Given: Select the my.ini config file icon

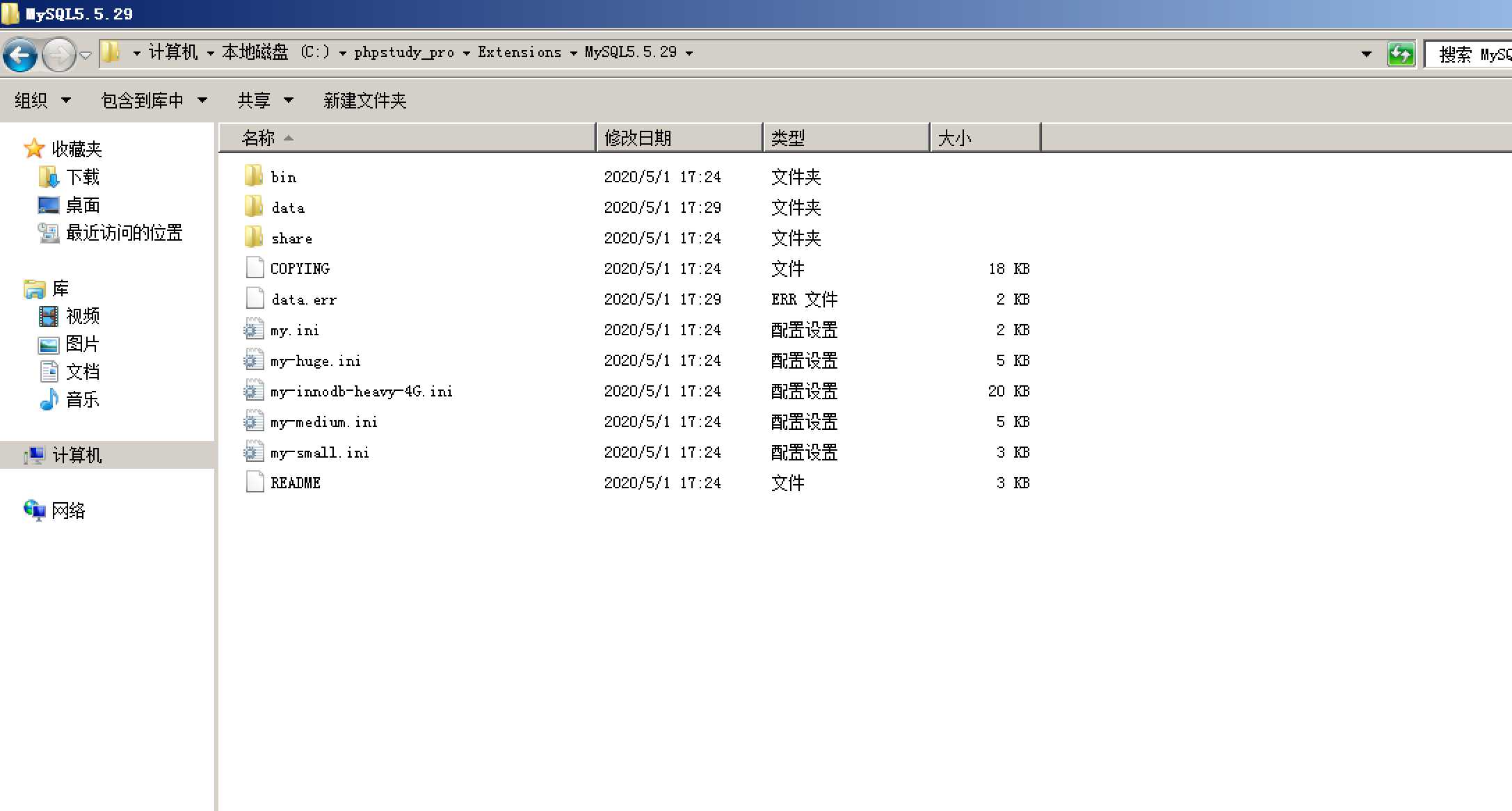Looking at the screenshot, I should click(254, 329).
